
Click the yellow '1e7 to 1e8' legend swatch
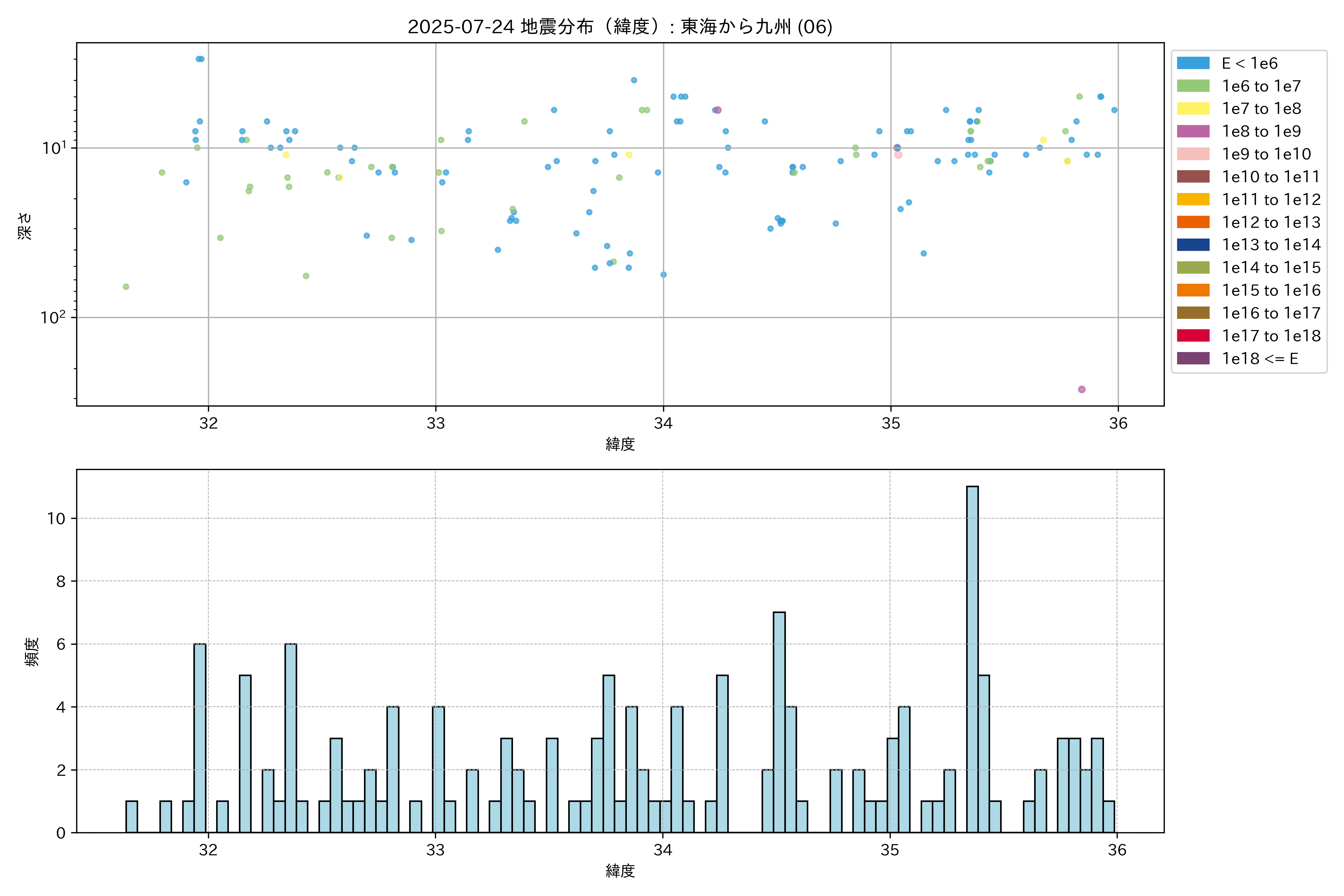[x=1192, y=109]
